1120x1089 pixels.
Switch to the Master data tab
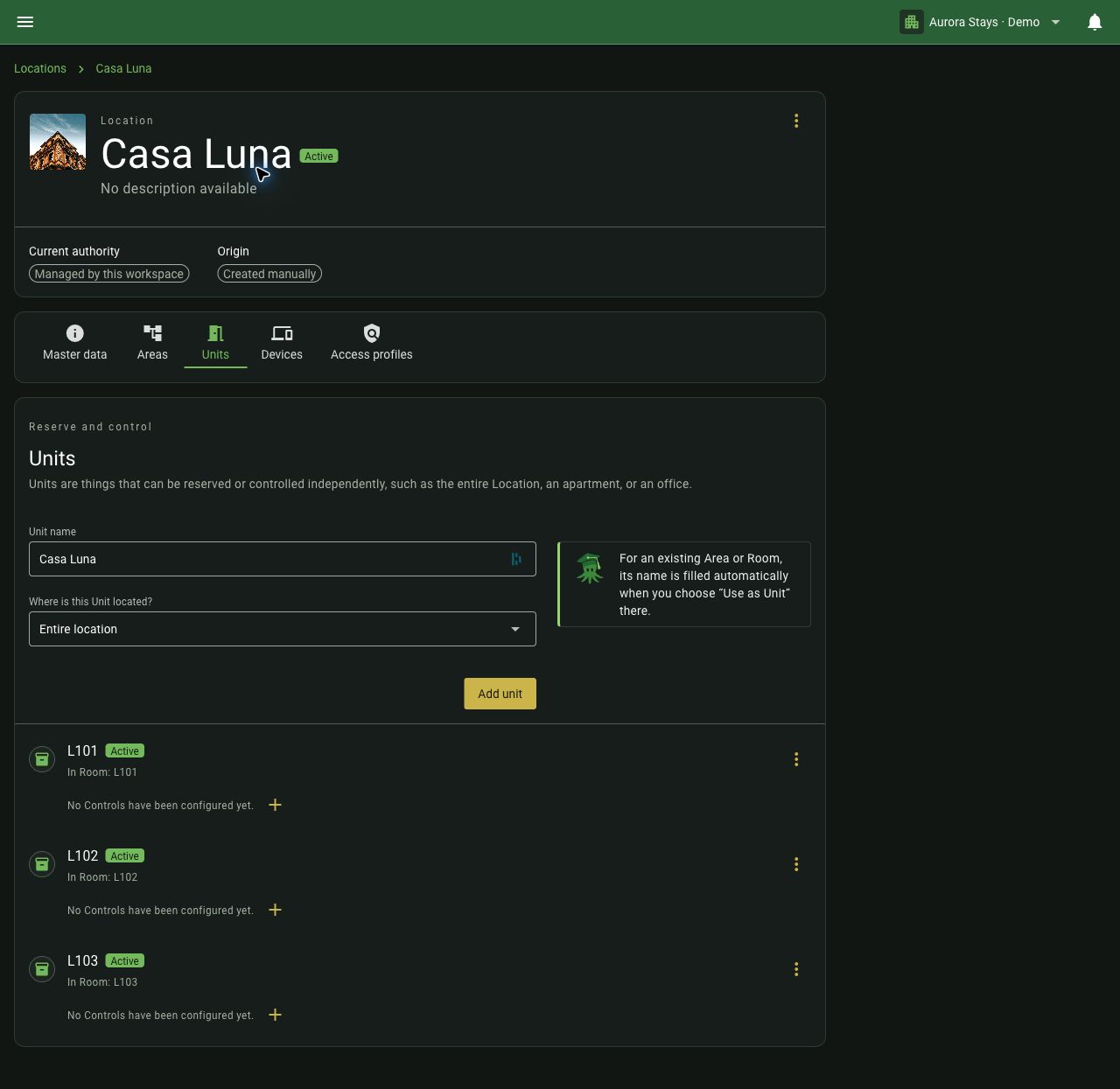click(75, 343)
